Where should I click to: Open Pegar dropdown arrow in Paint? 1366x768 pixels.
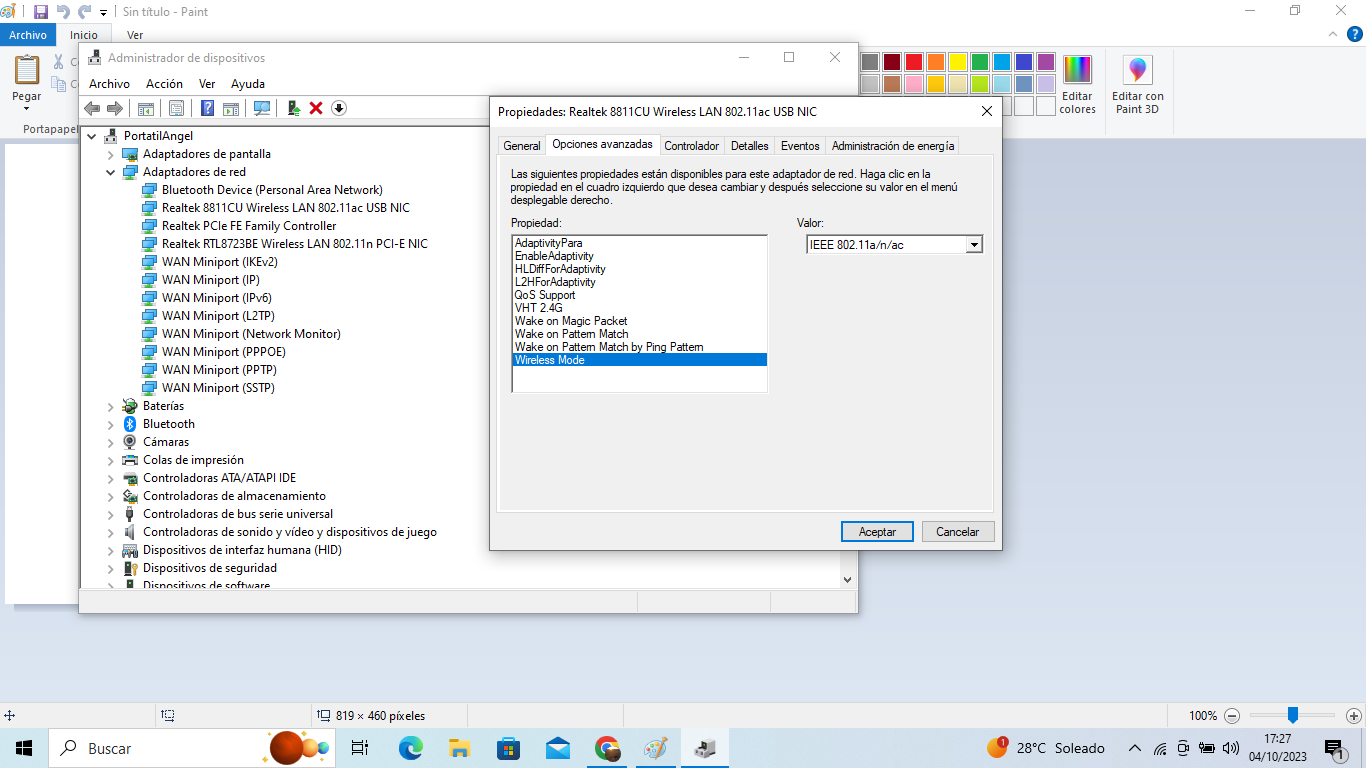pos(27,109)
